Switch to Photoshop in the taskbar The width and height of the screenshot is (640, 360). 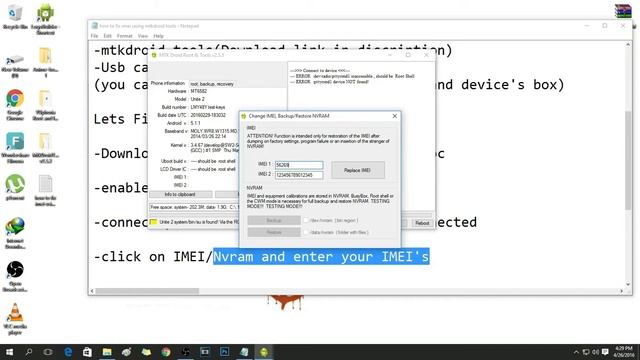coord(224,352)
